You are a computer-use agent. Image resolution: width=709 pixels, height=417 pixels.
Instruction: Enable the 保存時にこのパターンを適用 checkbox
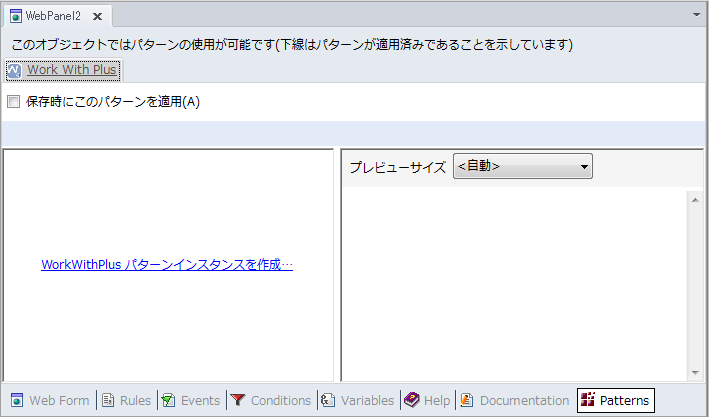14,102
